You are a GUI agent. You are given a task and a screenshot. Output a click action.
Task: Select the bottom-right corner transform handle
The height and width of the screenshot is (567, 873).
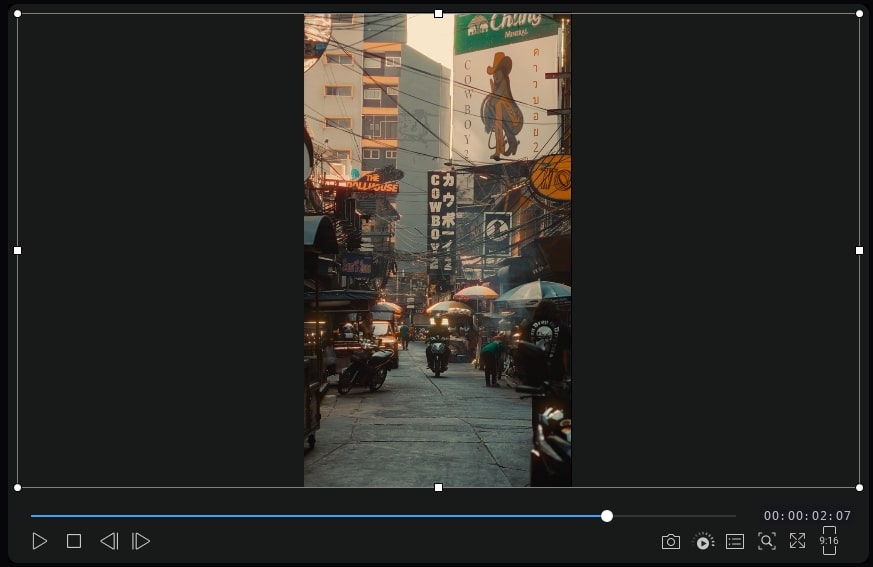tap(859, 487)
